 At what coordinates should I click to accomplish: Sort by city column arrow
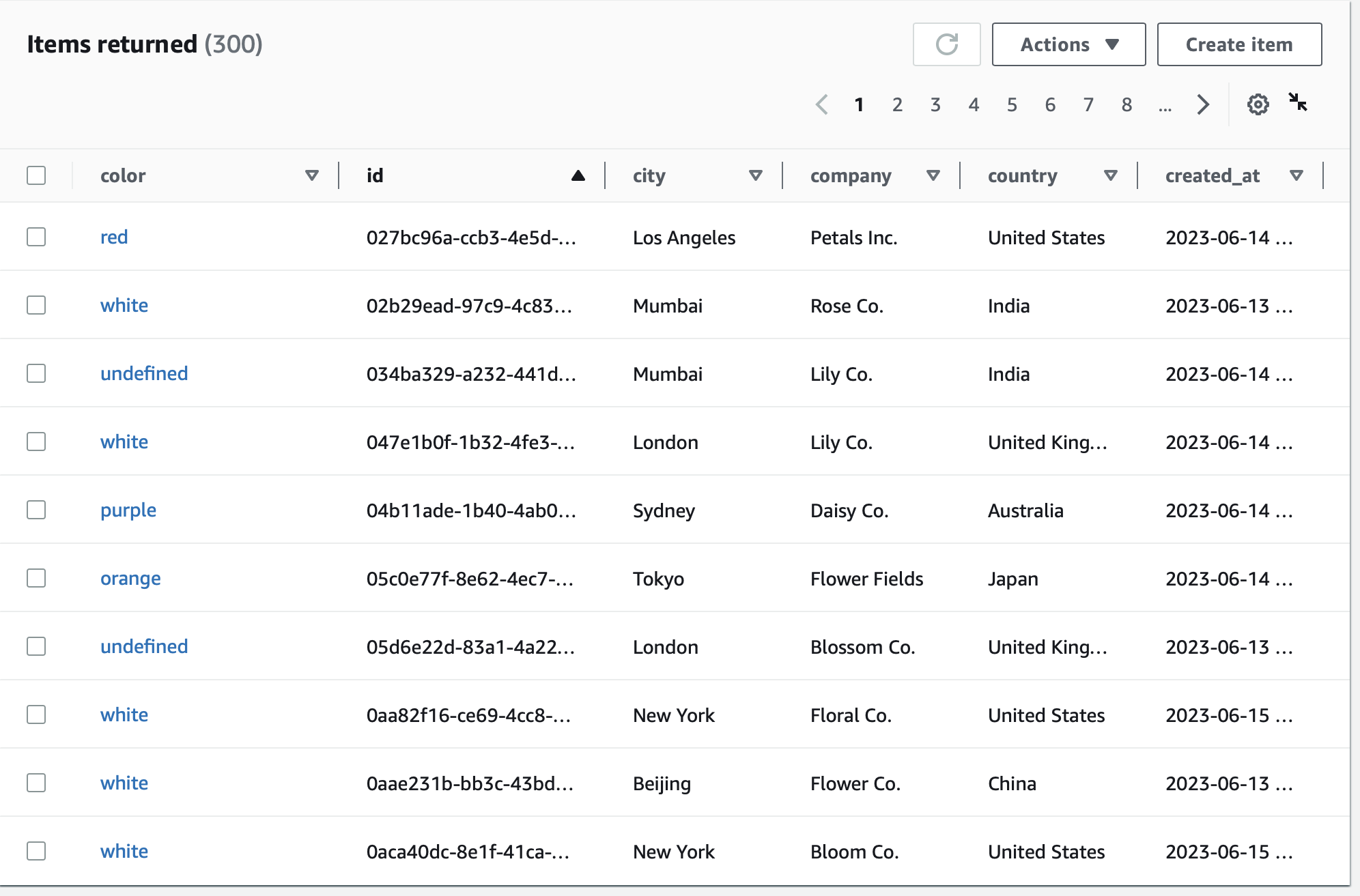pos(755,175)
